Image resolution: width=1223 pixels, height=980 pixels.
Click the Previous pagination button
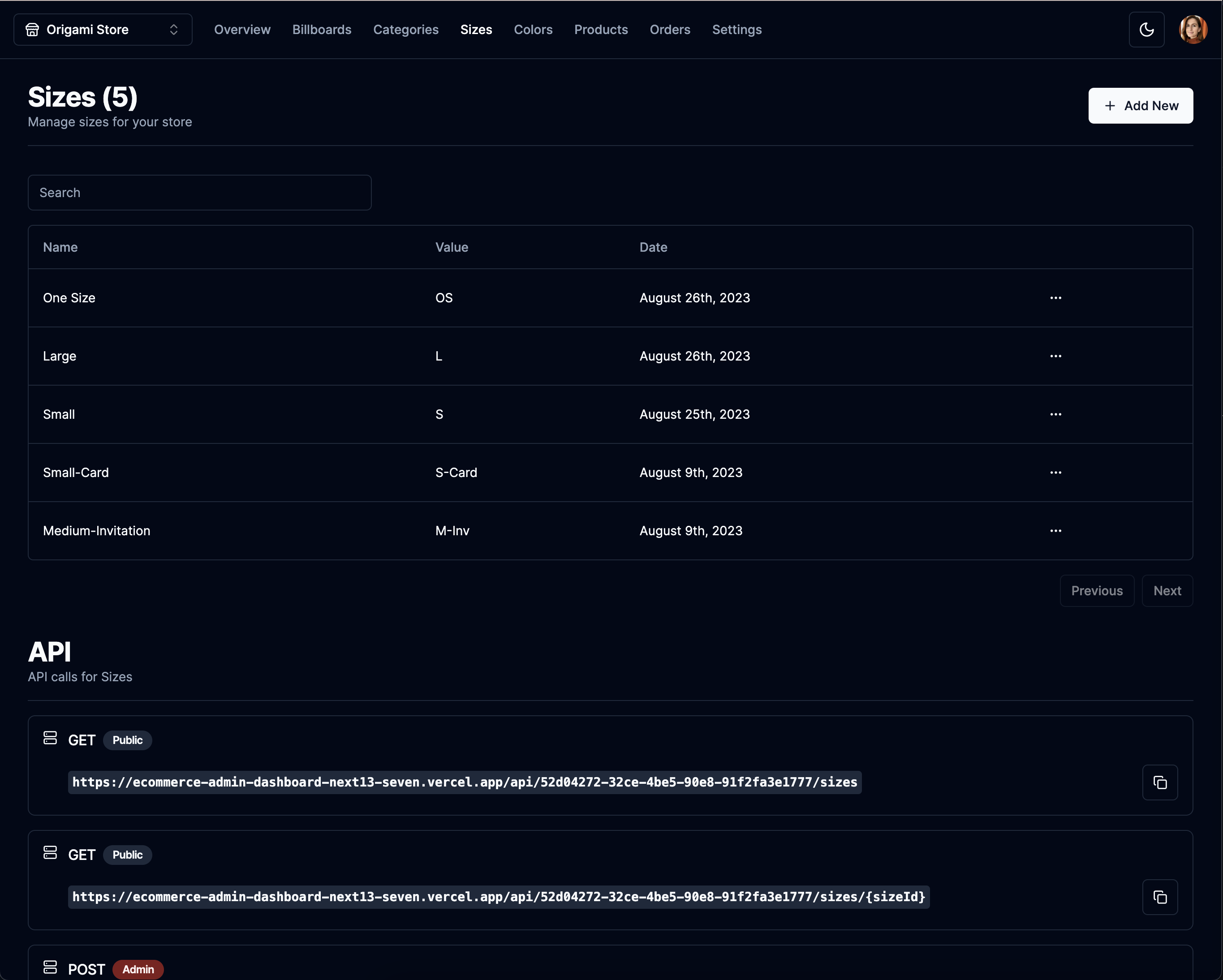tap(1097, 590)
